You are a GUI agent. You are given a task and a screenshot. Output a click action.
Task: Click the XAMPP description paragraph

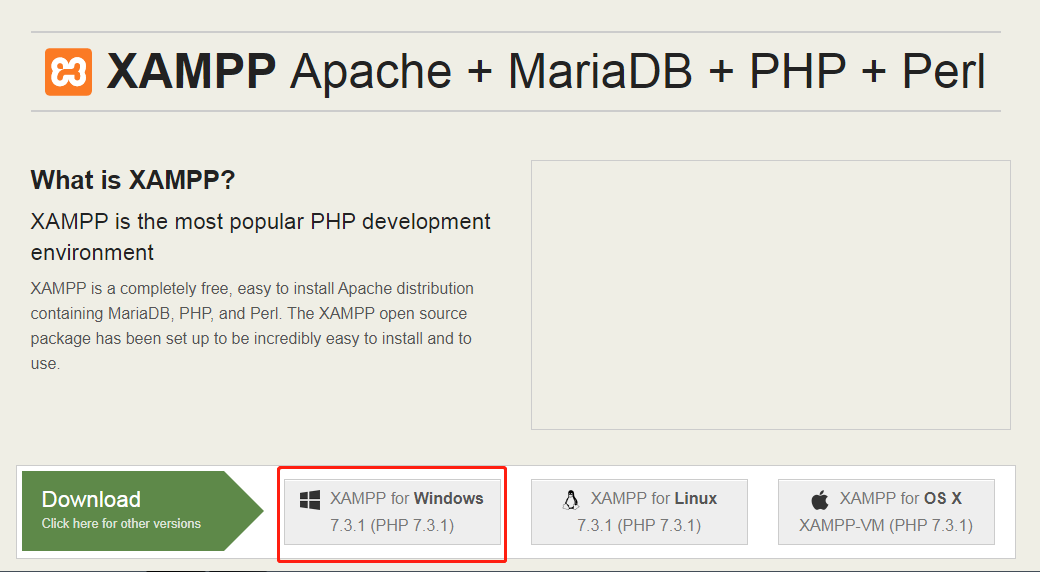tap(252, 326)
